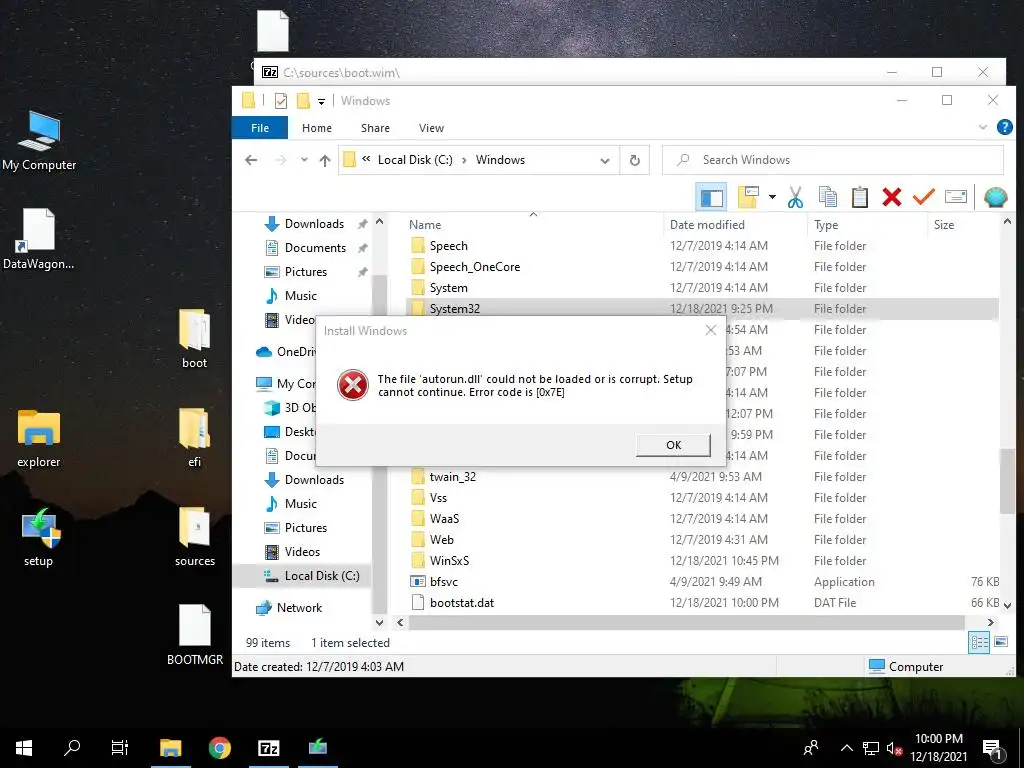Viewport: 1024px width, 768px height.
Task: Open the File ribbon tab
Action: 260,128
